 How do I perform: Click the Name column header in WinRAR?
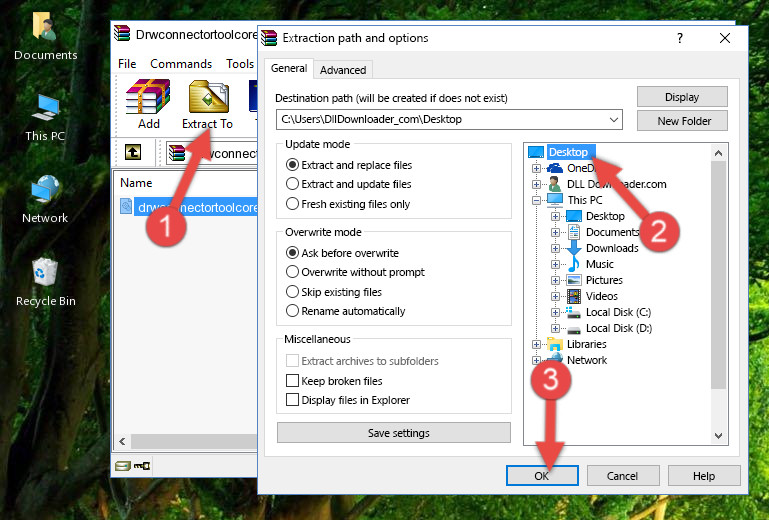click(x=136, y=183)
